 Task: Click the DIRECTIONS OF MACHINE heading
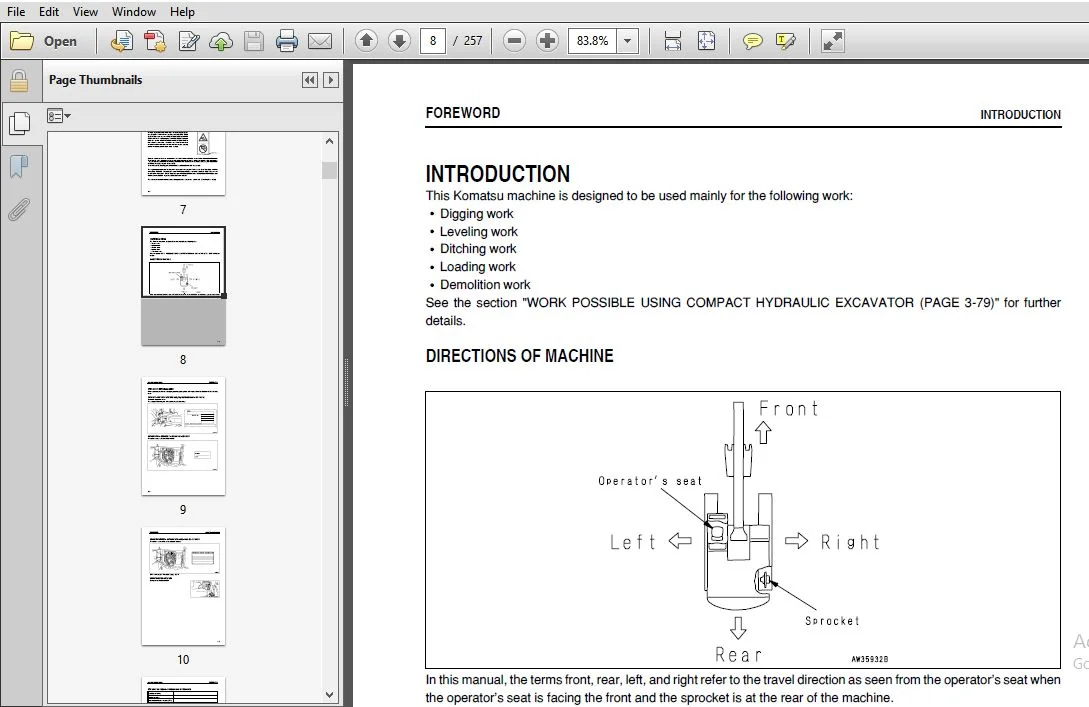pos(519,356)
